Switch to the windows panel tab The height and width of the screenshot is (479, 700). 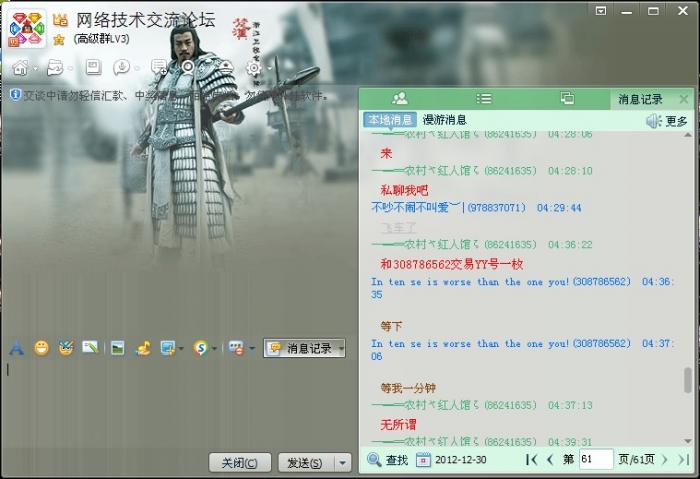point(567,98)
